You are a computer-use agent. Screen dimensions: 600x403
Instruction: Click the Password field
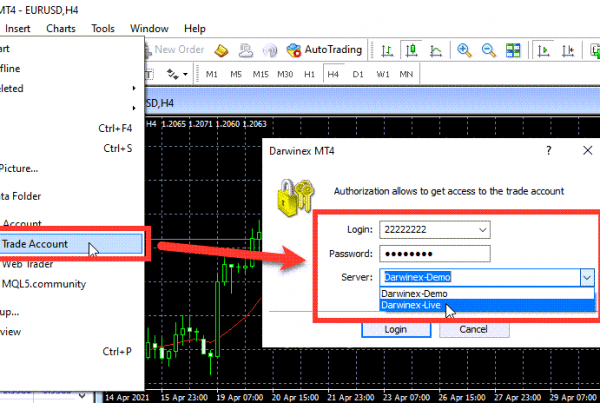click(x=435, y=253)
